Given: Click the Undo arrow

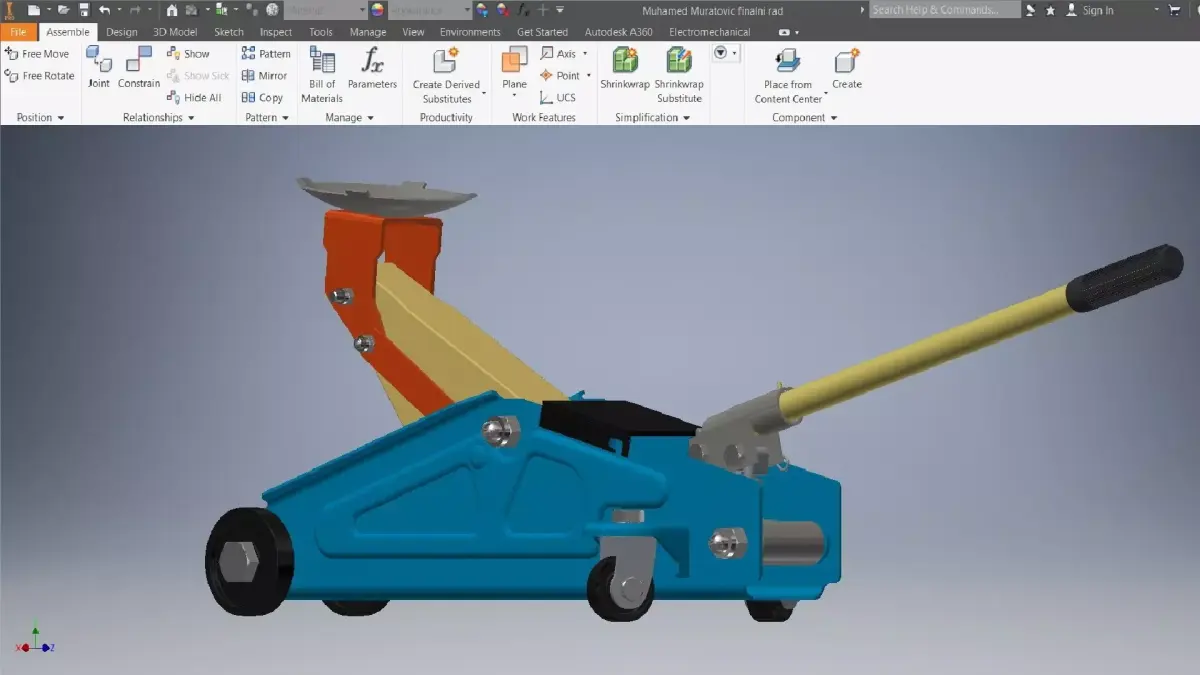Looking at the screenshot, I should coord(104,10).
